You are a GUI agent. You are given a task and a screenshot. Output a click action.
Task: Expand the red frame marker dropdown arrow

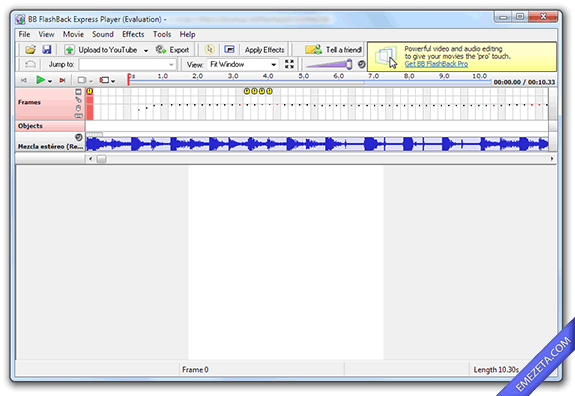[113, 81]
